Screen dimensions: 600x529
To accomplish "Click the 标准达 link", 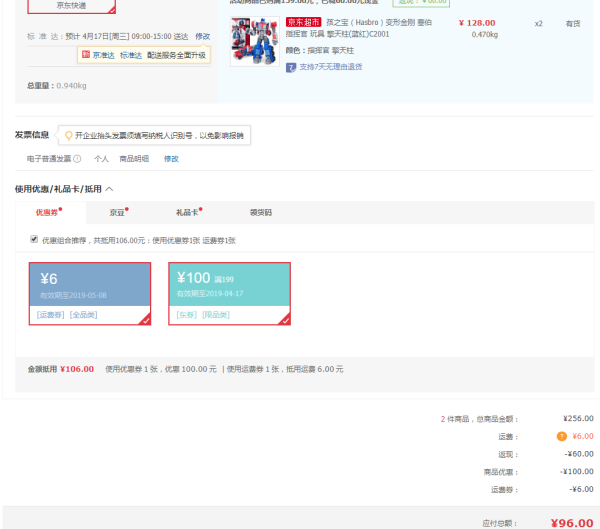I will click(x=131, y=56).
